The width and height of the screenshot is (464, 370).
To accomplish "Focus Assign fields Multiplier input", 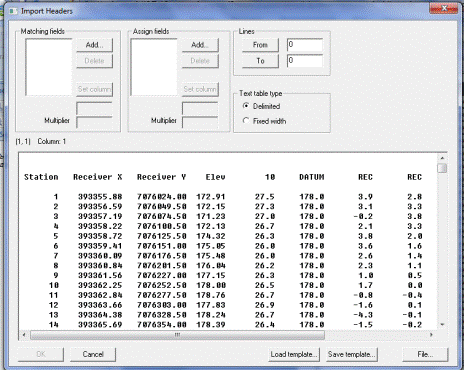I will (x=200, y=122).
